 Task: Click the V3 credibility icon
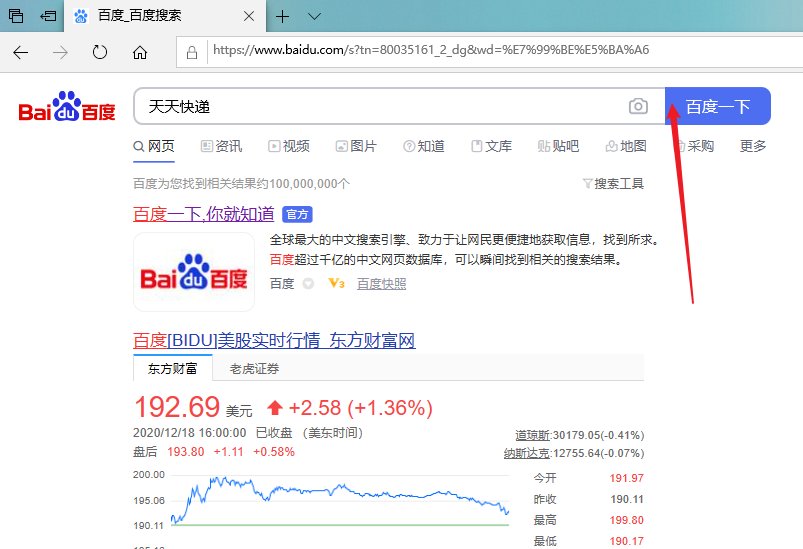click(336, 283)
